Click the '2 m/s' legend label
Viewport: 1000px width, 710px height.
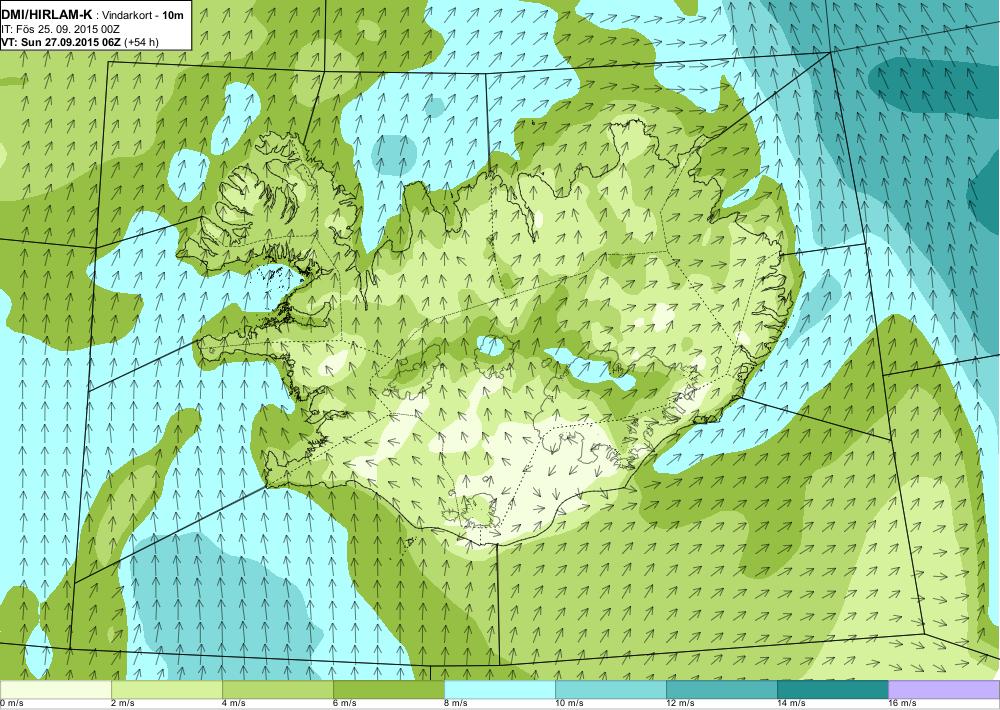click(122, 704)
